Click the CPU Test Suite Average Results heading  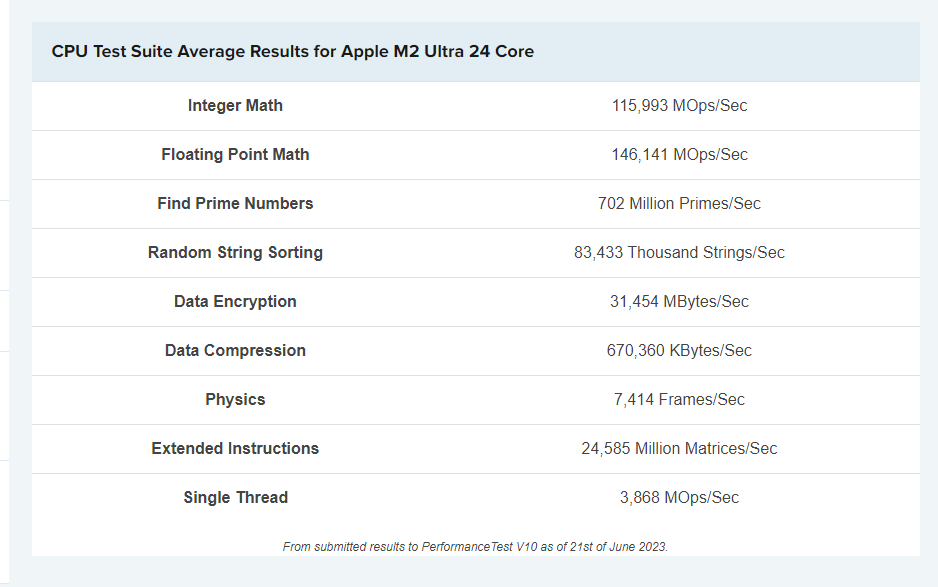pyautogui.click(x=293, y=51)
